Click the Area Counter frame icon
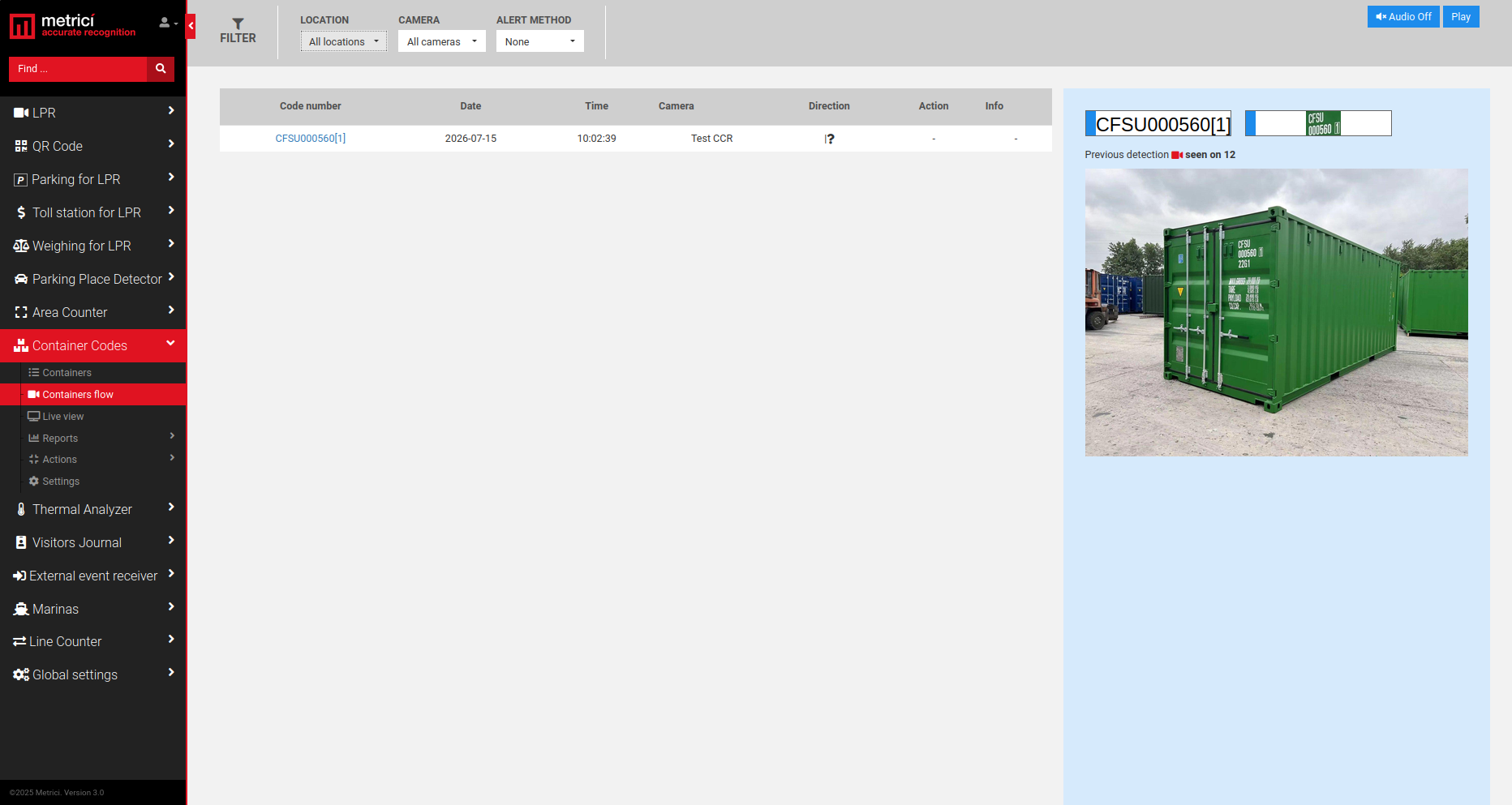 click(x=21, y=312)
